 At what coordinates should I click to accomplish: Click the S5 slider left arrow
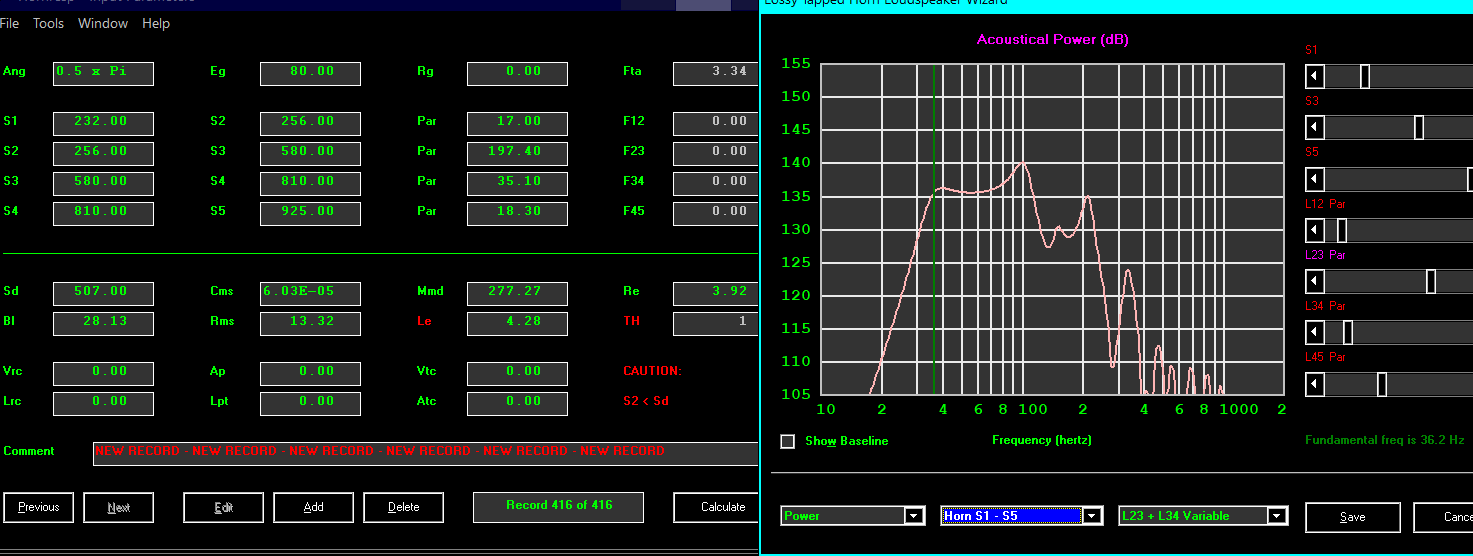tap(1315, 179)
